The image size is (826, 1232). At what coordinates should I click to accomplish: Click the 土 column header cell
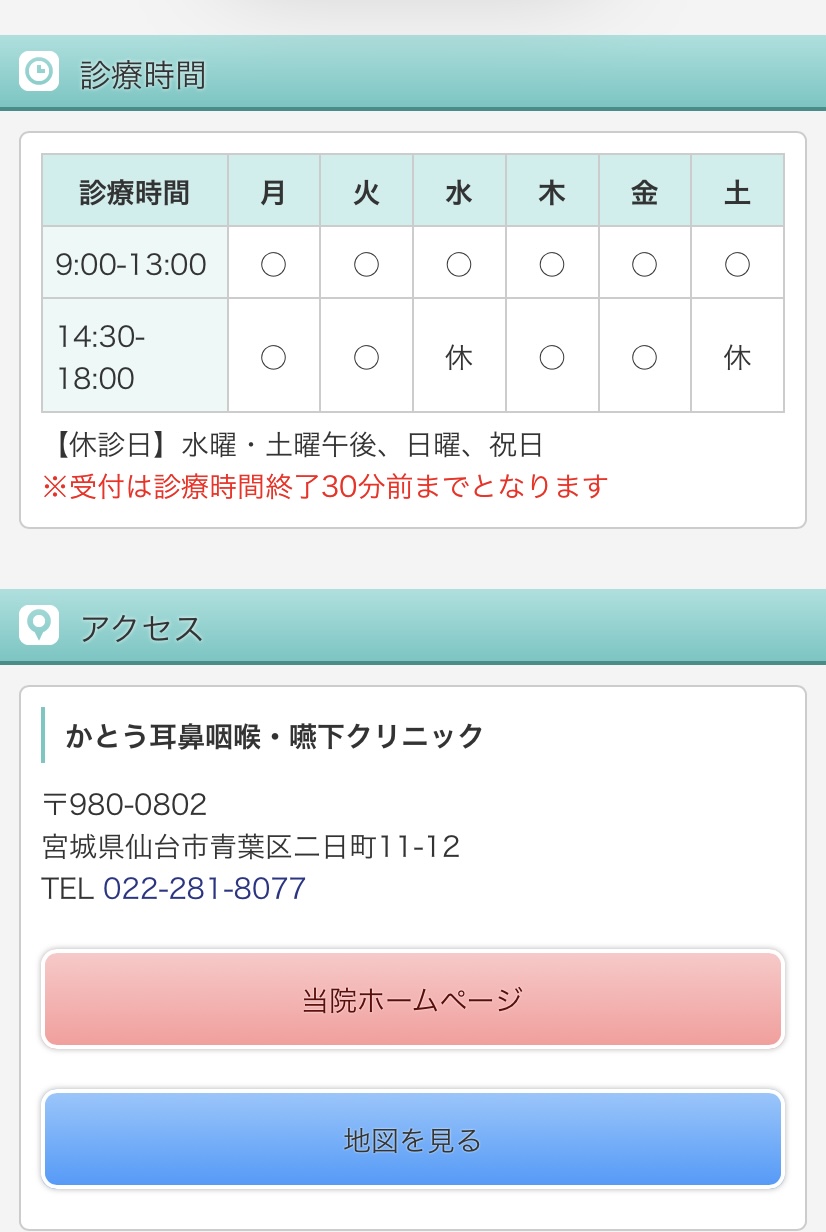[738, 190]
